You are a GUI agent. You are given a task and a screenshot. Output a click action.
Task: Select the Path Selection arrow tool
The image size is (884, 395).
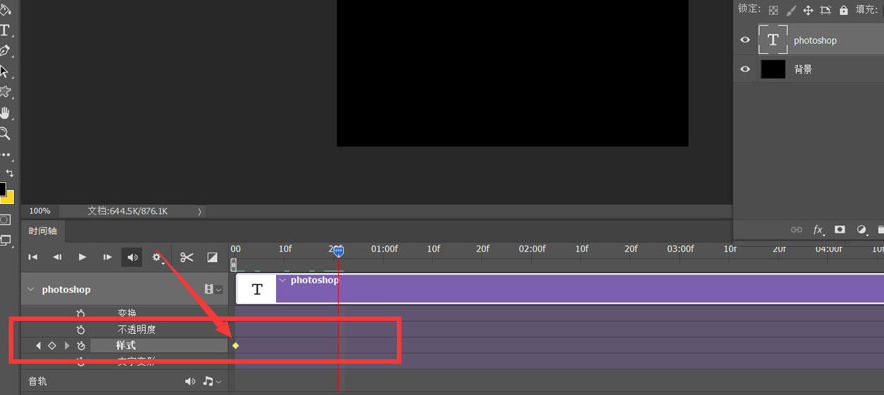click(x=5, y=72)
